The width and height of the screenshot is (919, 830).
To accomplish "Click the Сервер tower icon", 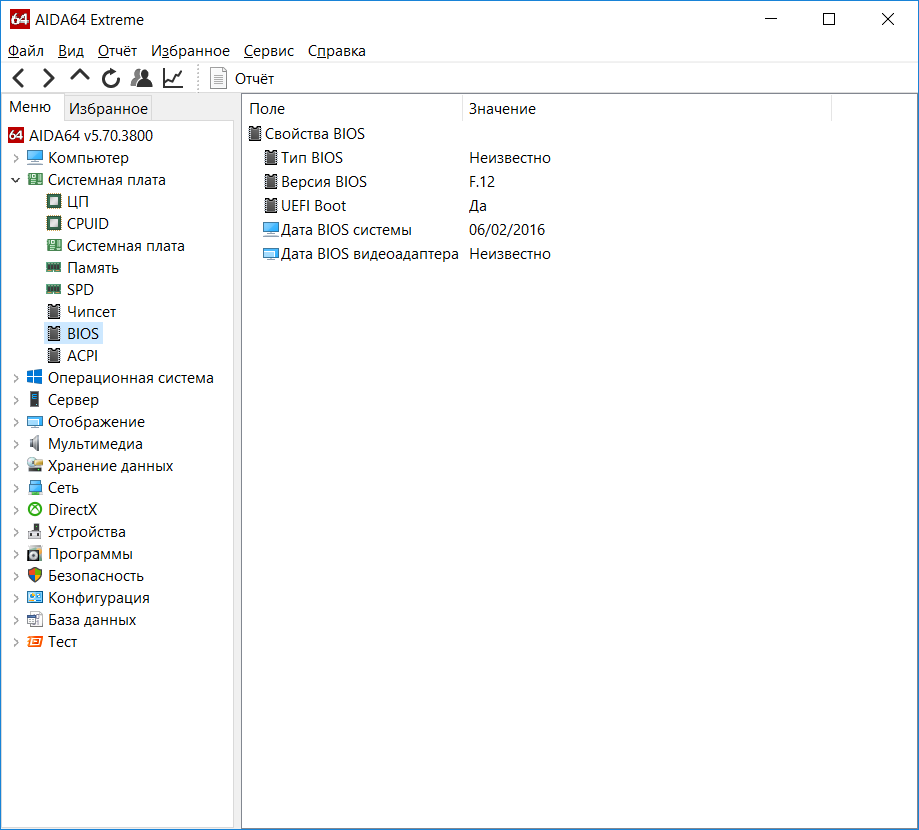I will pyautogui.click(x=35, y=400).
